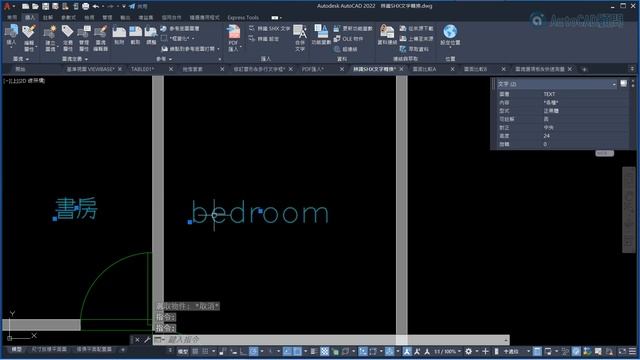This screenshot has width=640, height=360.
Task: Click the OLE Object tool
Action: click(348, 39)
